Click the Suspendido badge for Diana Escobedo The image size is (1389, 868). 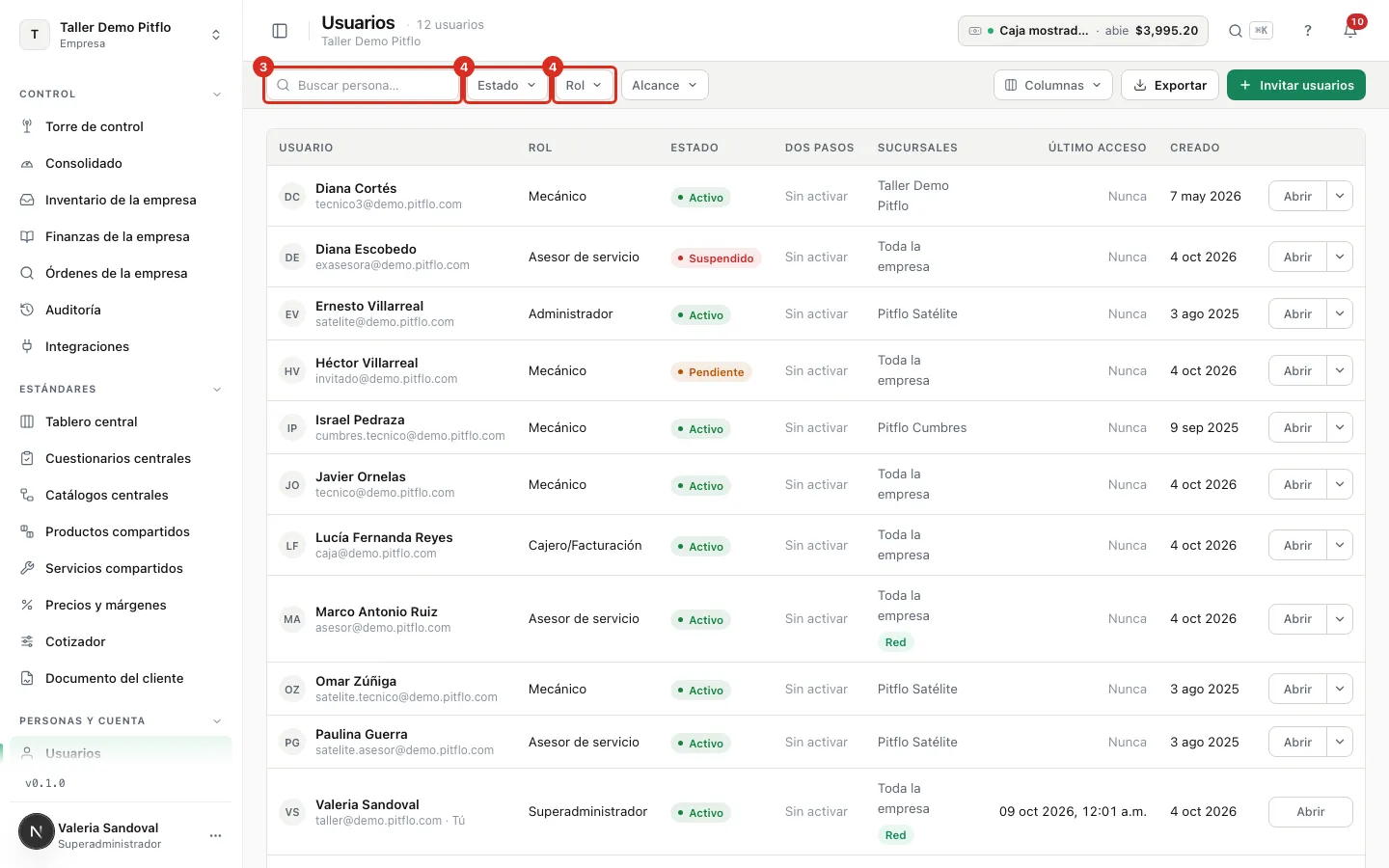coord(716,258)
